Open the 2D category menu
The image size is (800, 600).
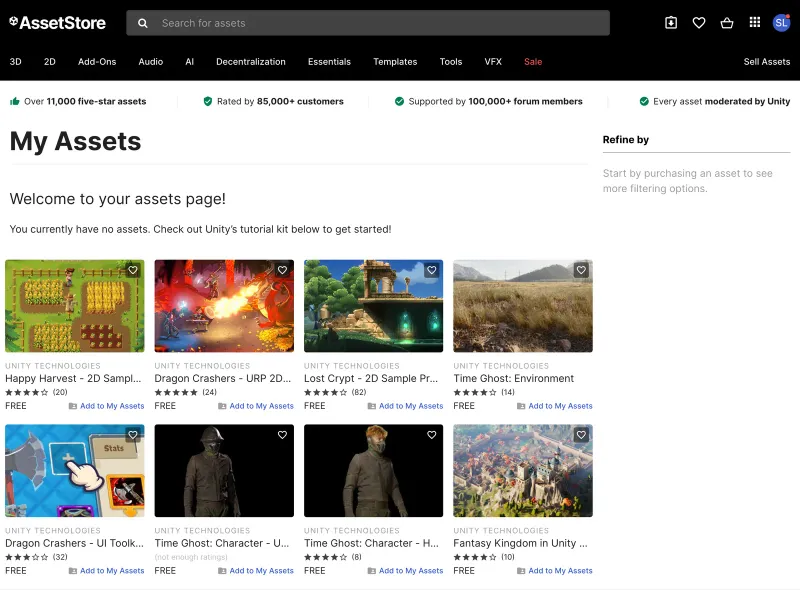[49, 62]
